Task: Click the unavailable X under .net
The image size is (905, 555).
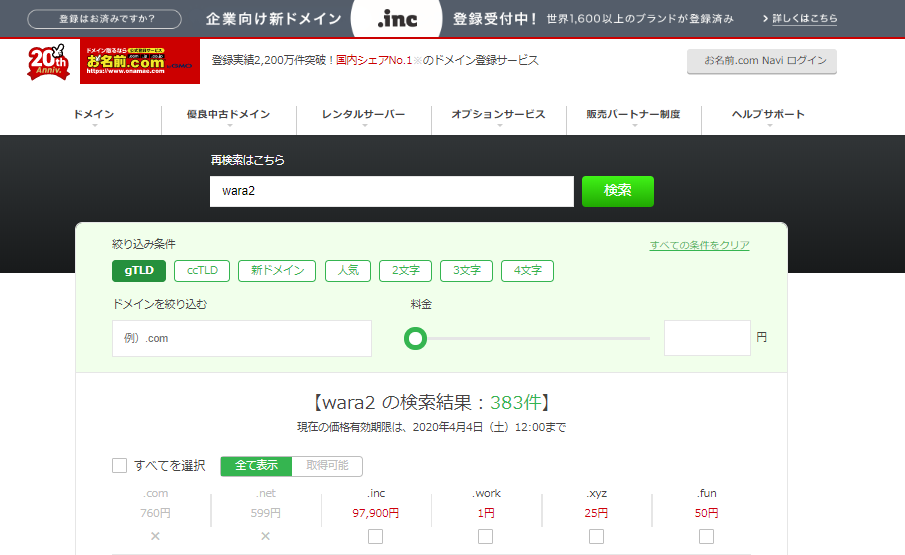Action: point(265,537)
